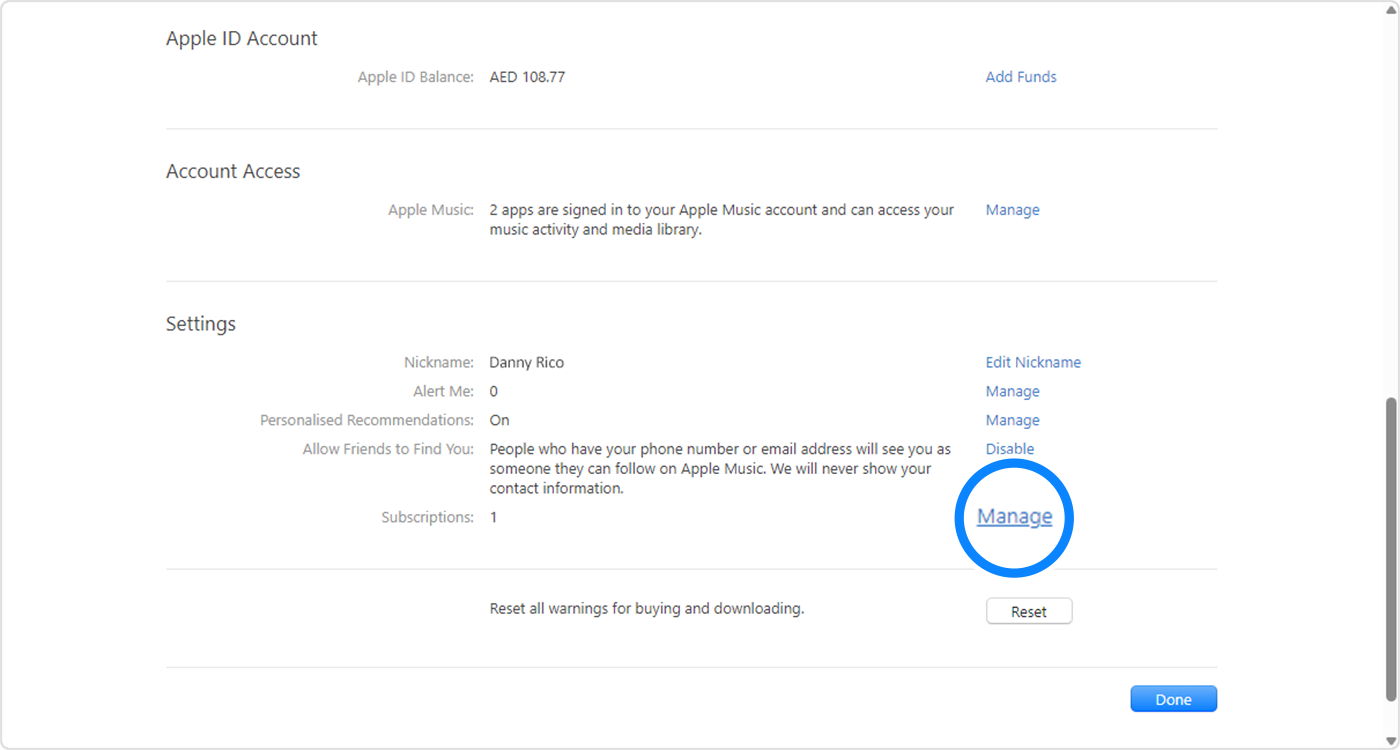Click the Reset warnings button
The width and height of the screenshot is (1400, 750).
(1029, 611)
